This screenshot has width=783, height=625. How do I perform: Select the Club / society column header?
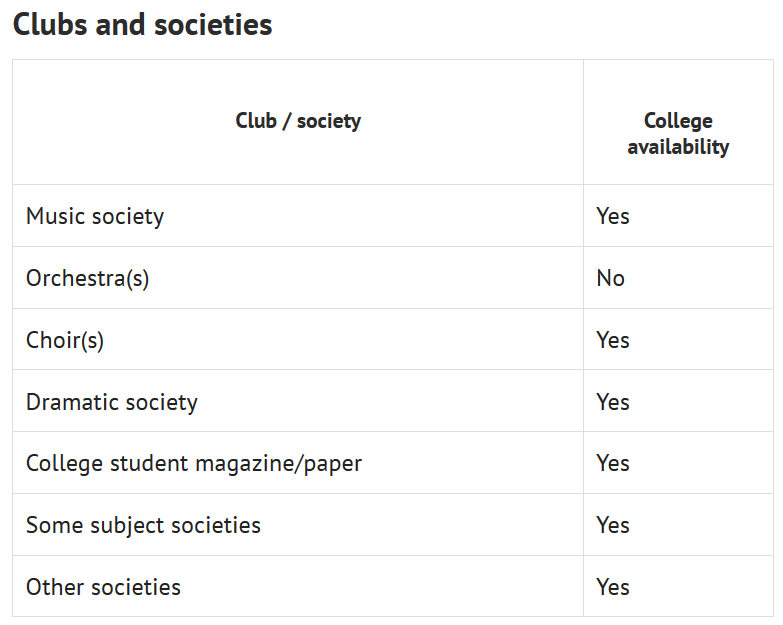click(x=298, y=121)
